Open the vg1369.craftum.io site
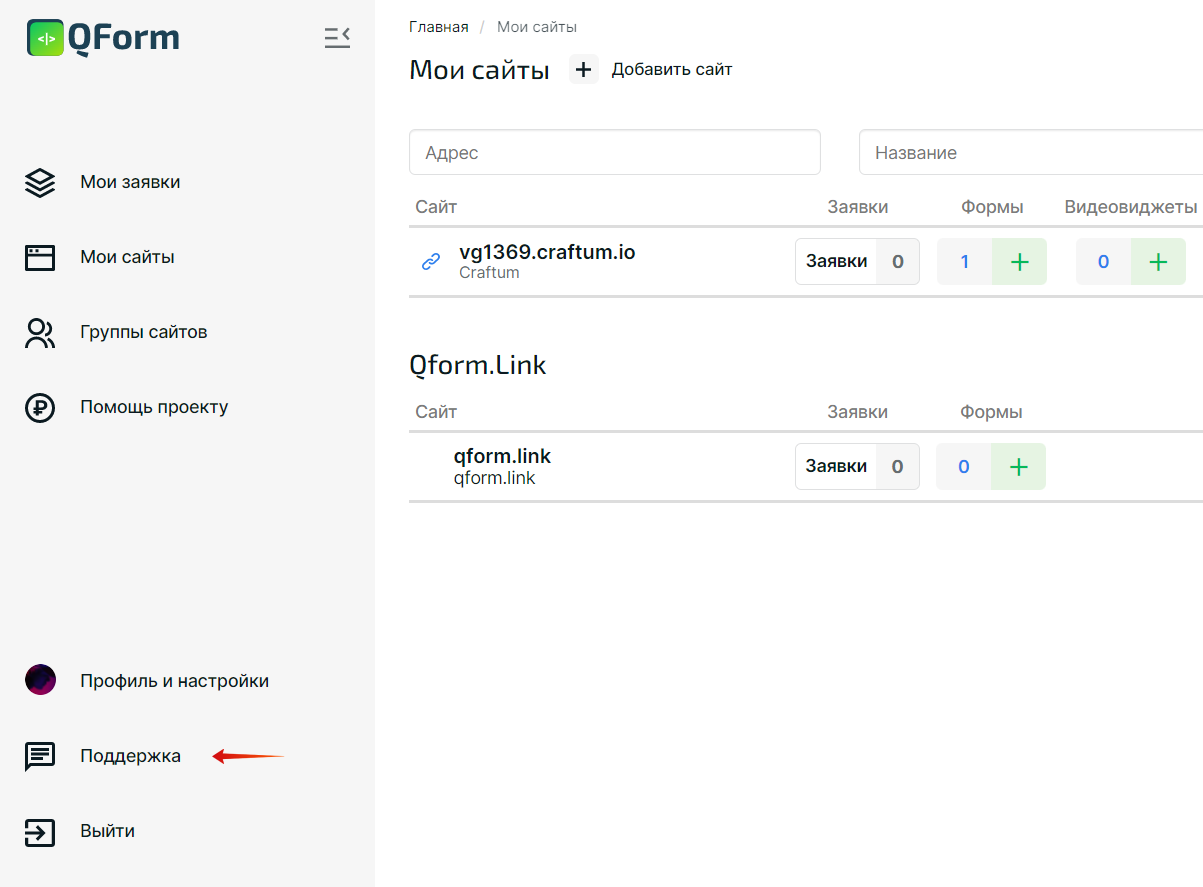Viewport: 1203px width, 887px height. (x=547, y=252)
